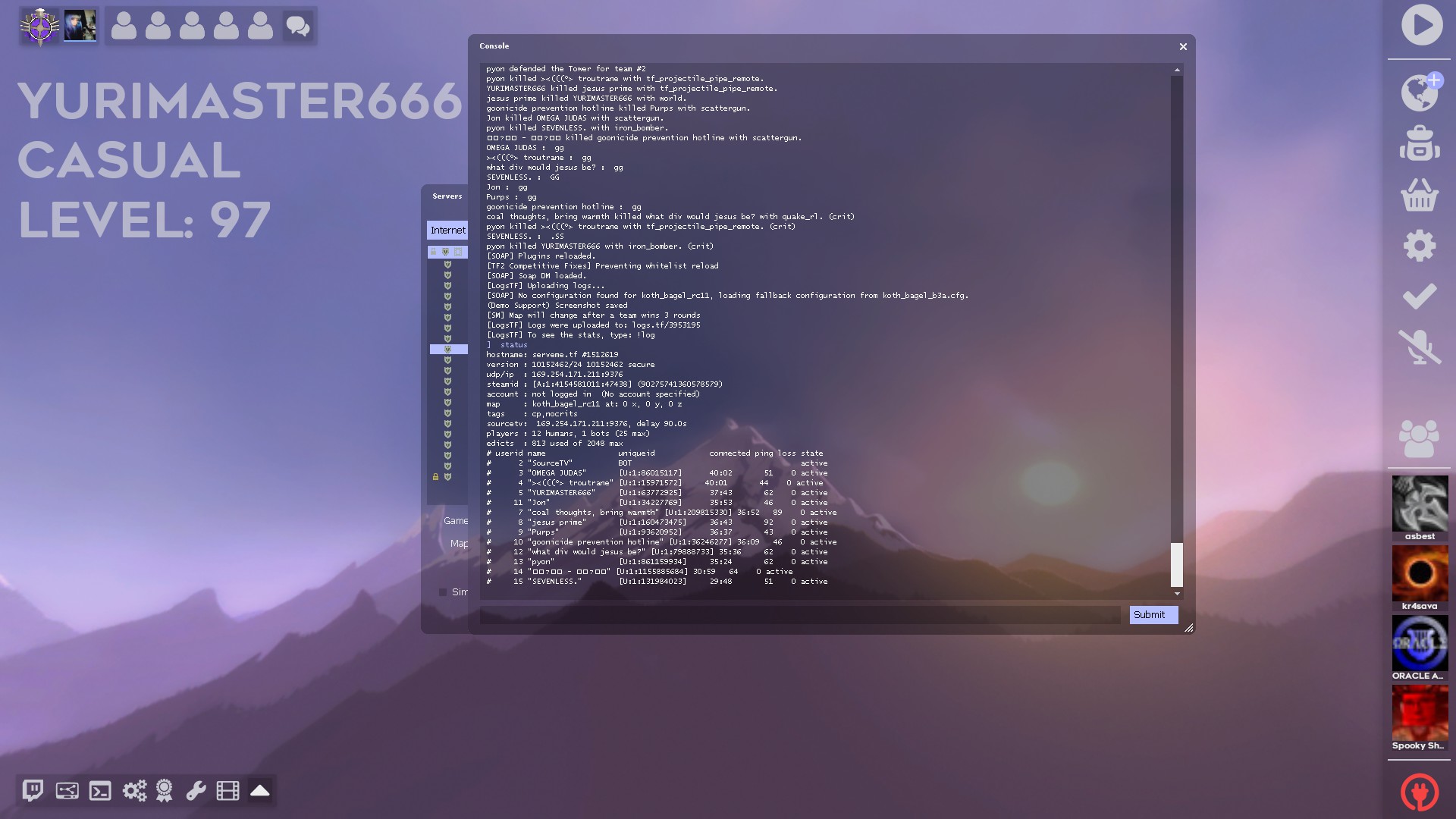1456x819 pixels.
Task: Toggle the muted microphone icon
Action: pyautogui.click(x=1420, y=347)
